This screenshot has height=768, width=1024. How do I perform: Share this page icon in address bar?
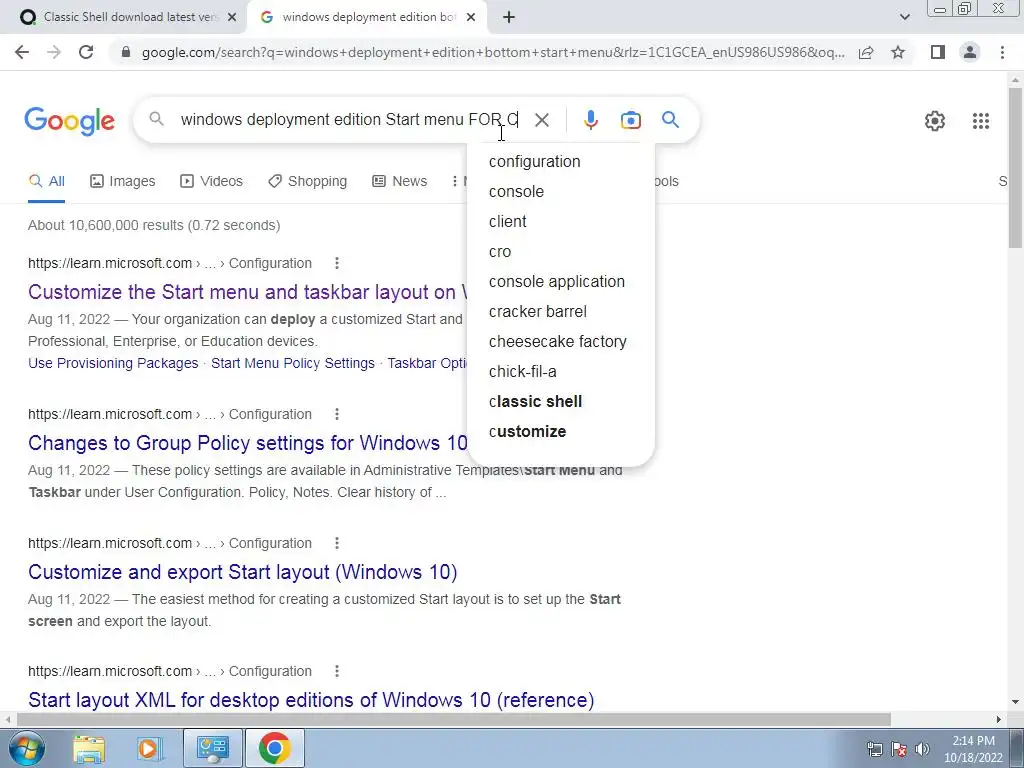click(866, 52)
